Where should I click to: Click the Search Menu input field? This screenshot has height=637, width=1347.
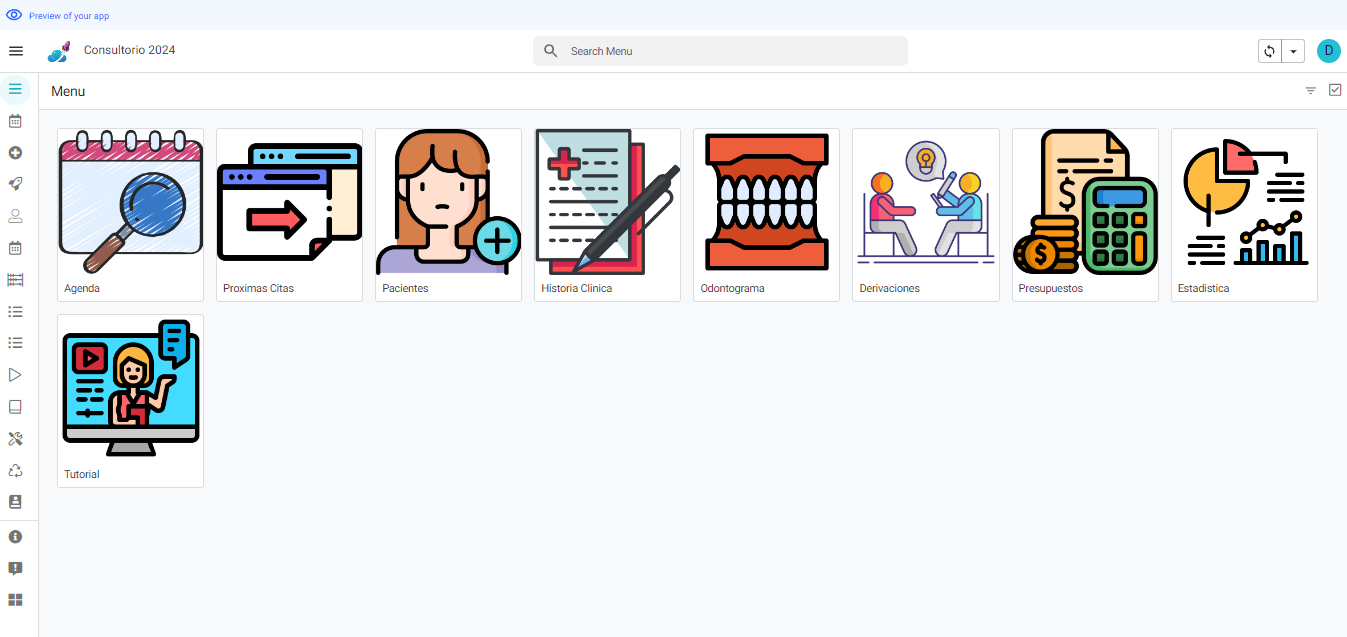[x=720, y=51]
